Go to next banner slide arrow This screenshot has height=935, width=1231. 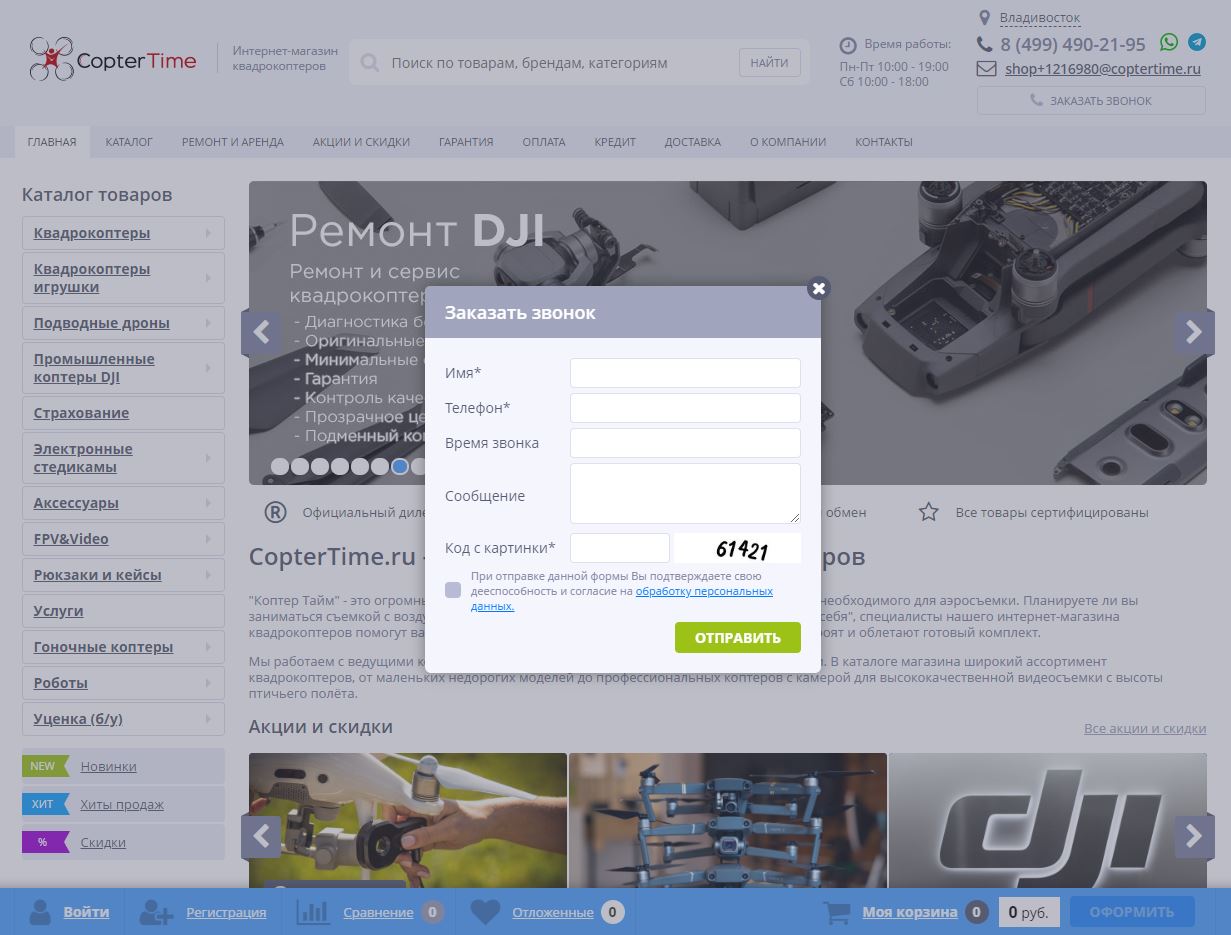pos(1194,332)
